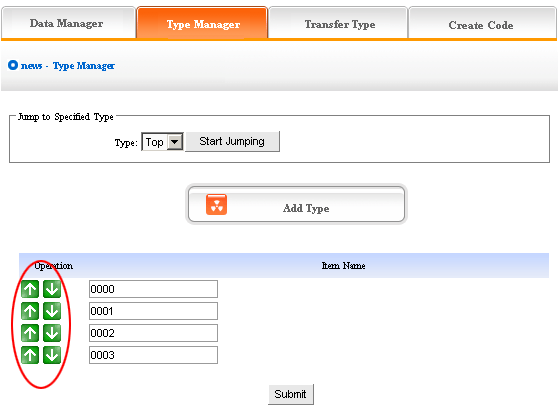The height and width of the screenshot is (420, 558).
Task: Click the down arrow beside item 0001
Action: click(x=52, y=311)
